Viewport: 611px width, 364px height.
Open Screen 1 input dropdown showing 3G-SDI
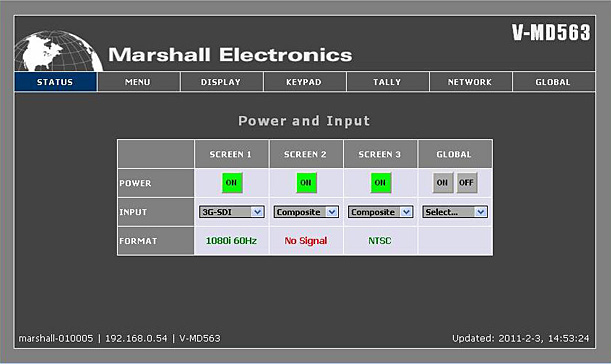tap(231, 212)
